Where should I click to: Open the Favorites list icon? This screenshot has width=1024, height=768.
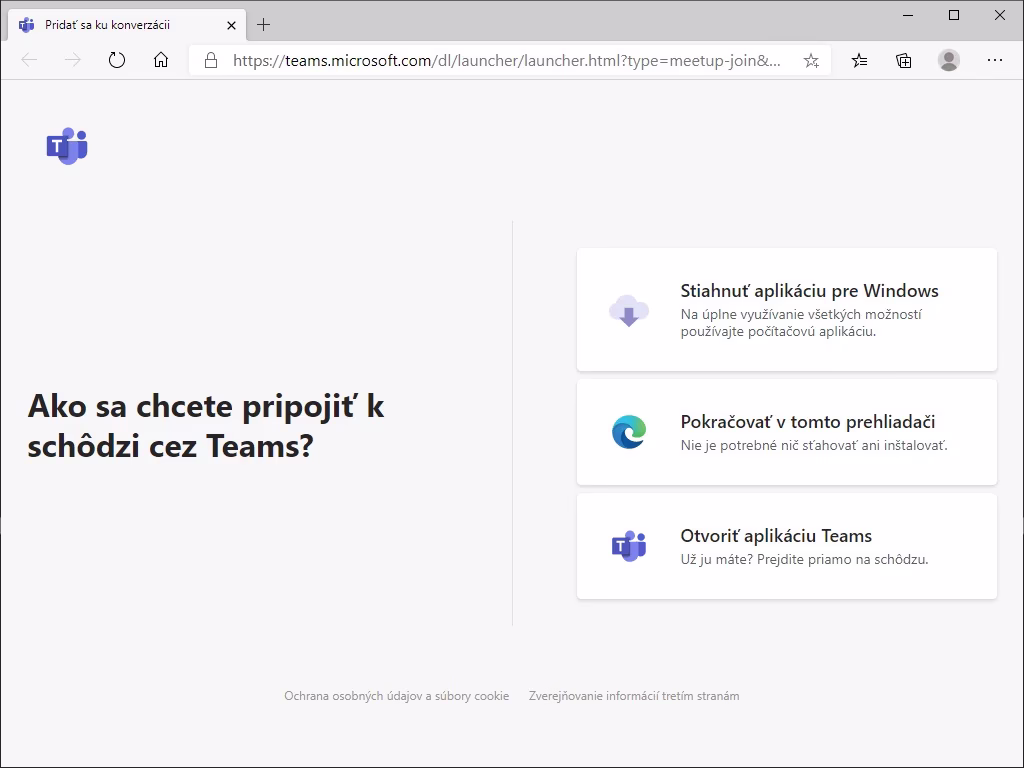[859, 61]
